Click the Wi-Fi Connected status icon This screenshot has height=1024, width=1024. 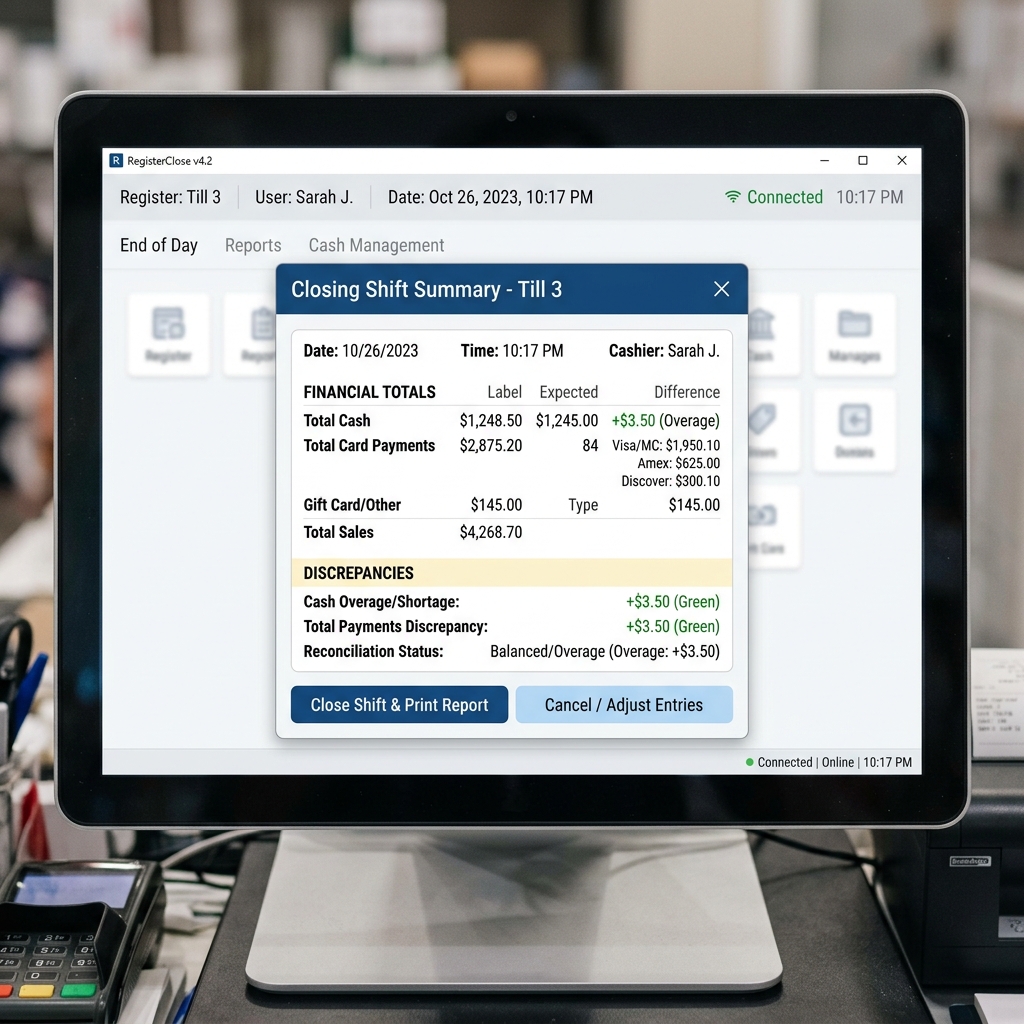733,197
